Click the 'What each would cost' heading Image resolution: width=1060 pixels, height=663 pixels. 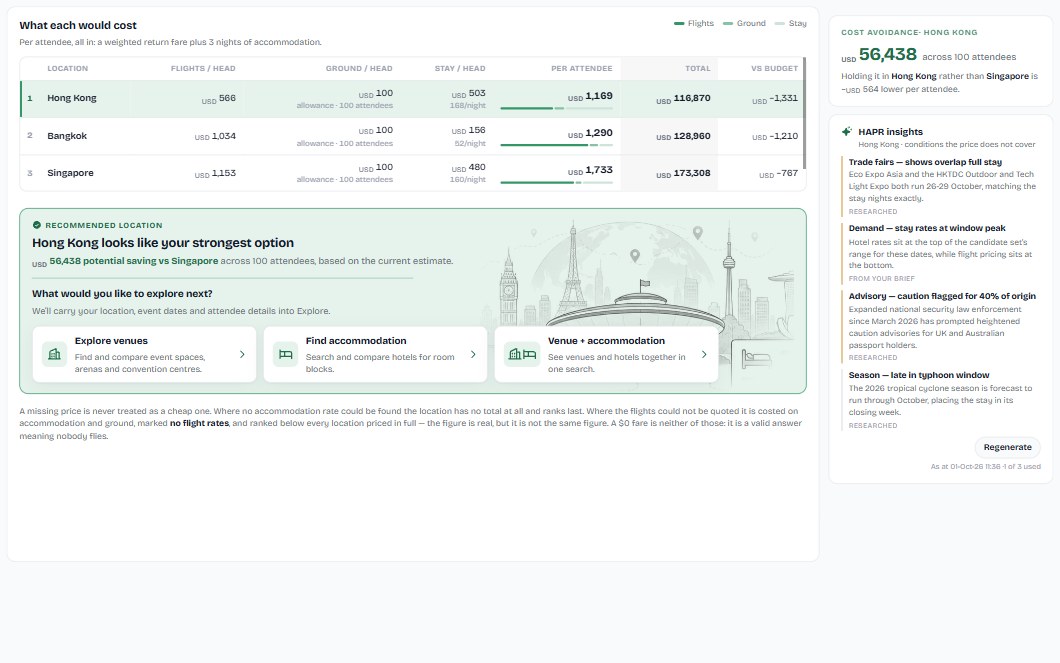tap(78, 26)
